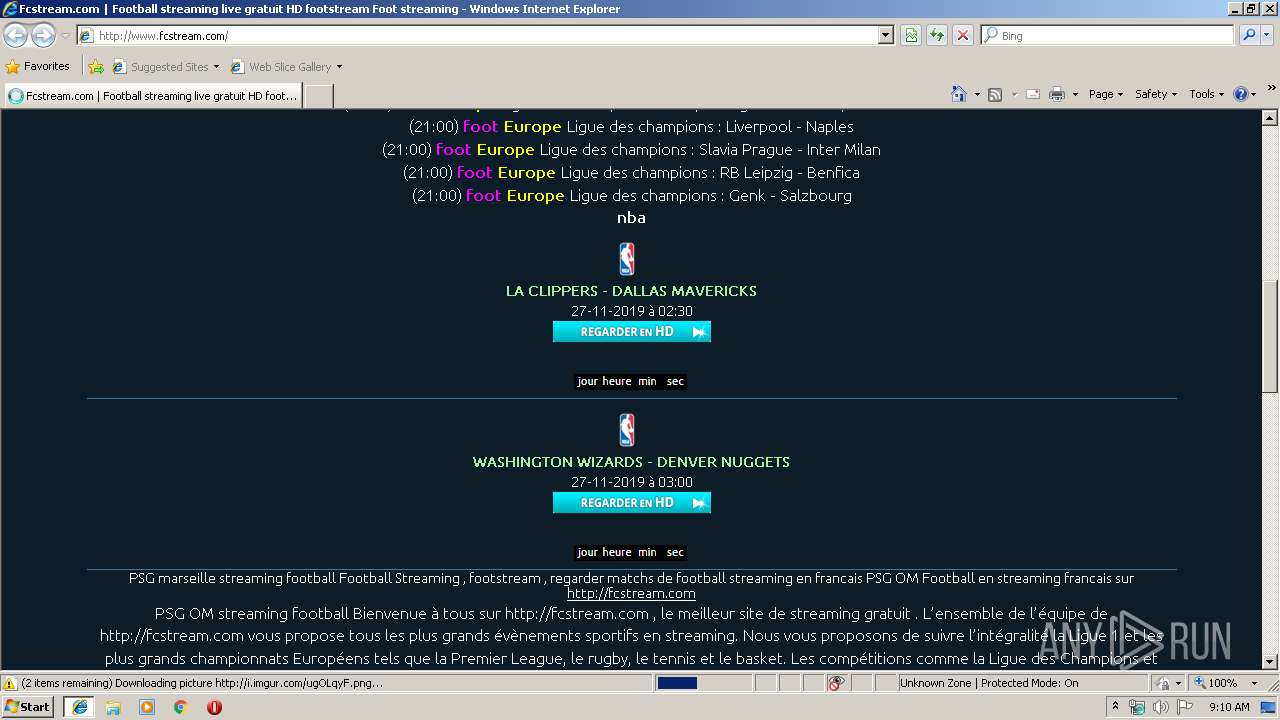Viewport: 1280px width, 720px height.
Task: Click the InPrivate filtering blocked icon
Action: 836,683
